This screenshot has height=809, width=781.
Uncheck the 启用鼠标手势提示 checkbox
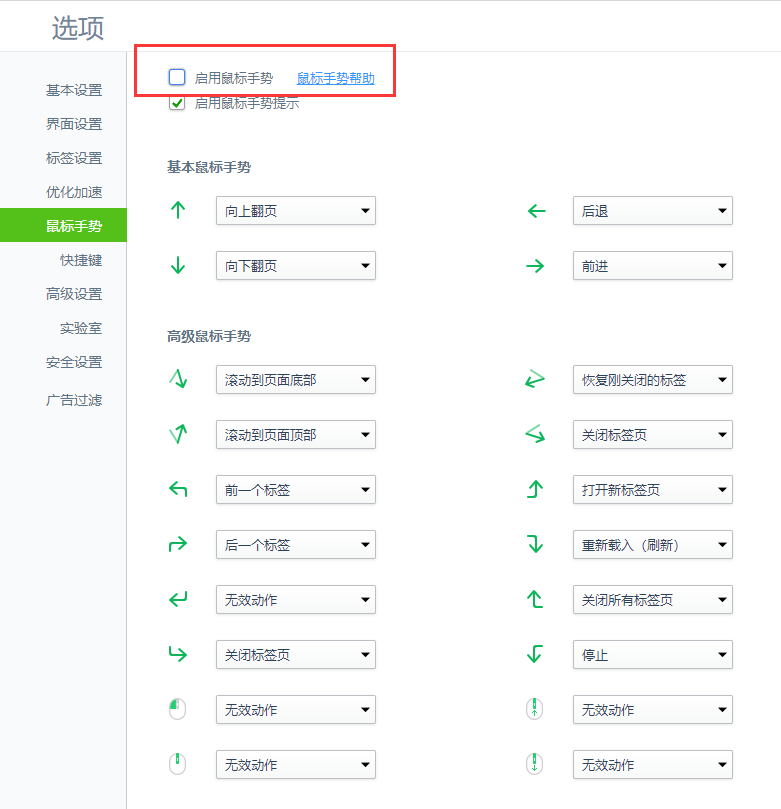coord(177,103)
